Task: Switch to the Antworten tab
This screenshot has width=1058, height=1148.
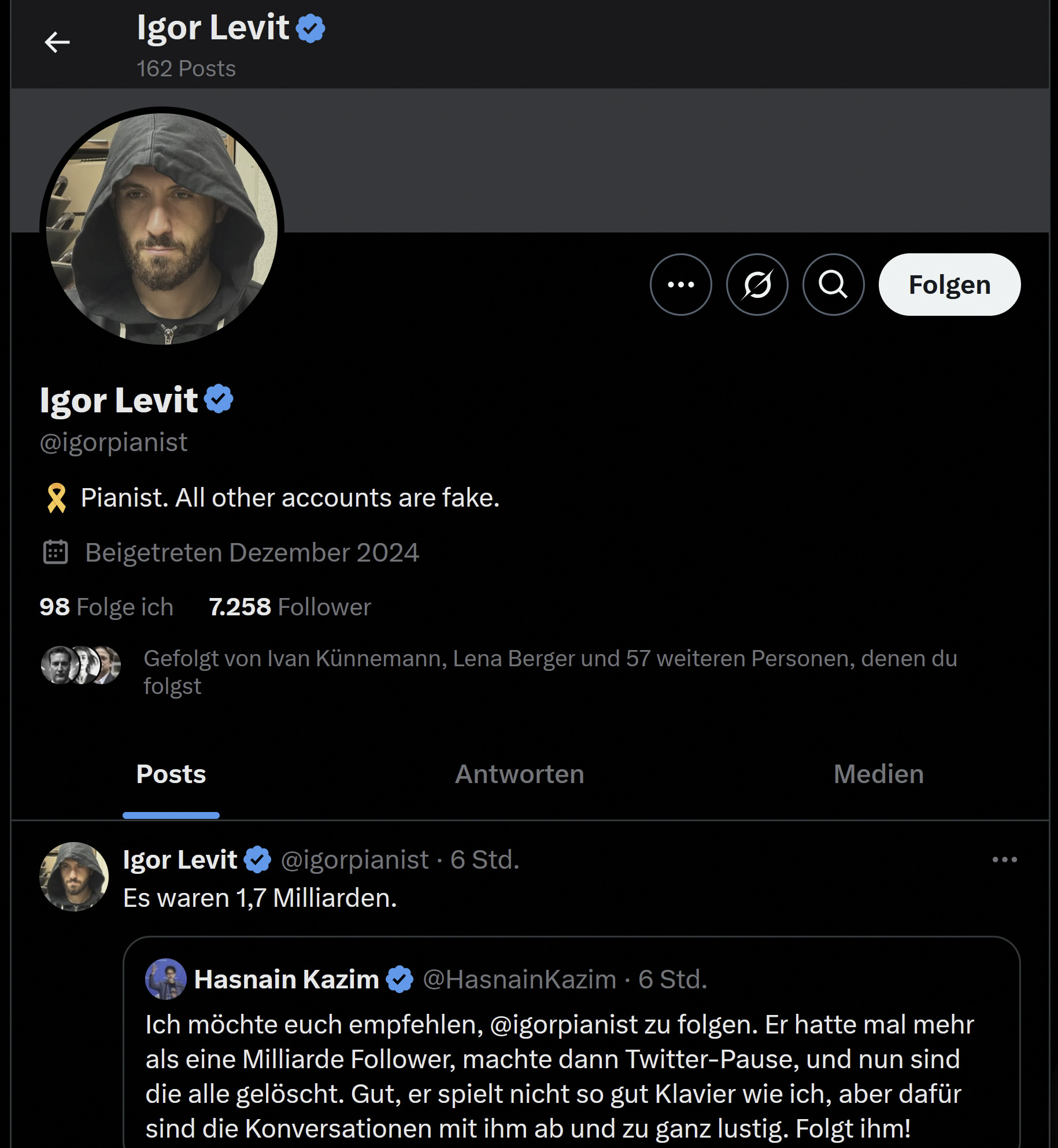Action: click(519, 774)
